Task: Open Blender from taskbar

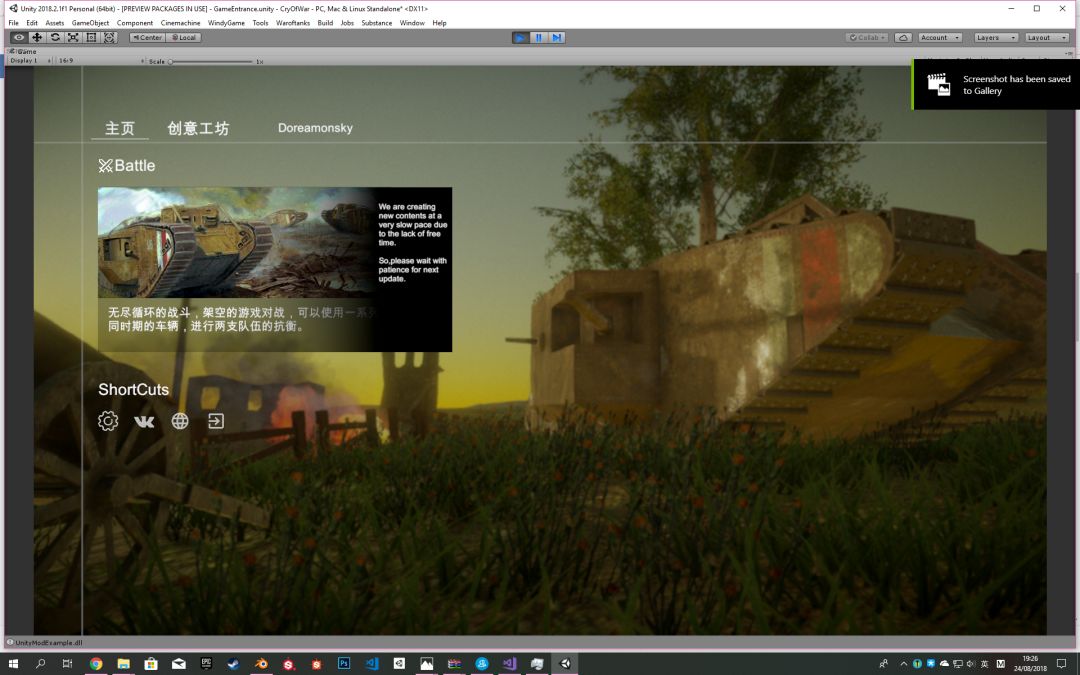Action: 261,663
